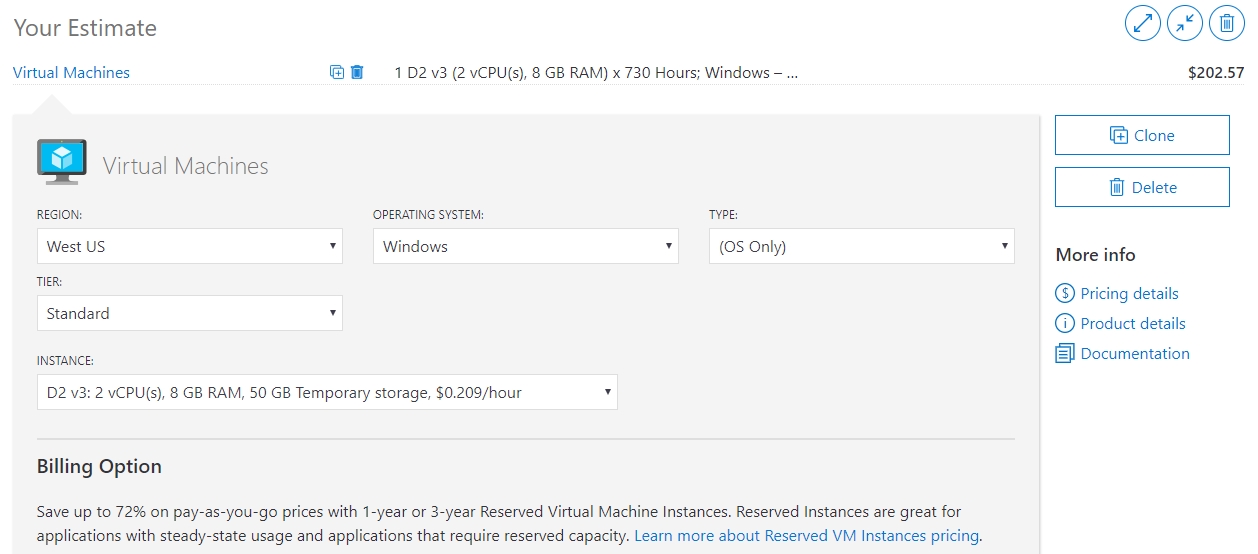
Task: Click the dollar icon next to Pricing details
Action: [x=1065, y=293]
